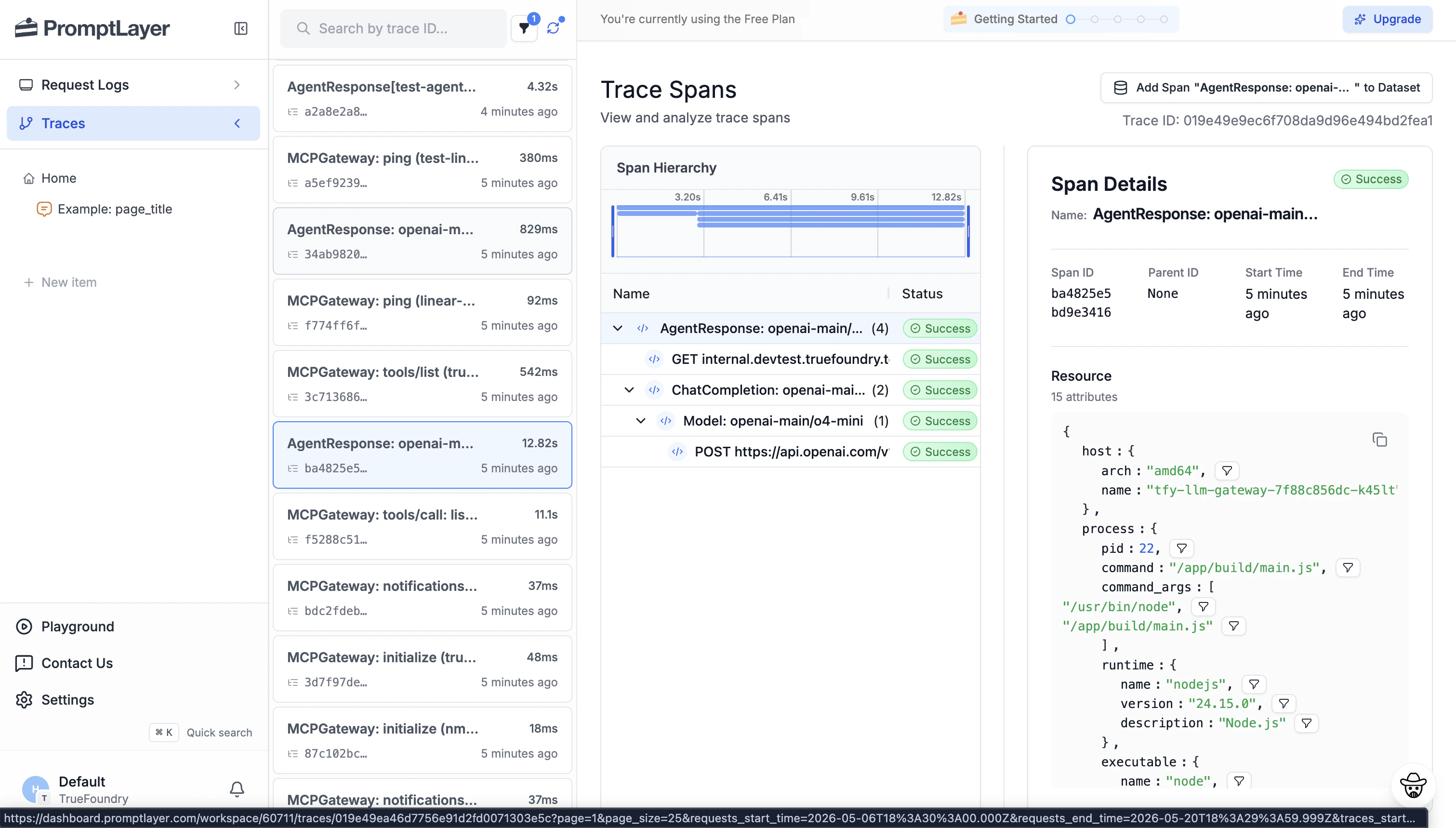
Task: Filter by arch "amd64" attribute
Action: [x=1226, y=471]
